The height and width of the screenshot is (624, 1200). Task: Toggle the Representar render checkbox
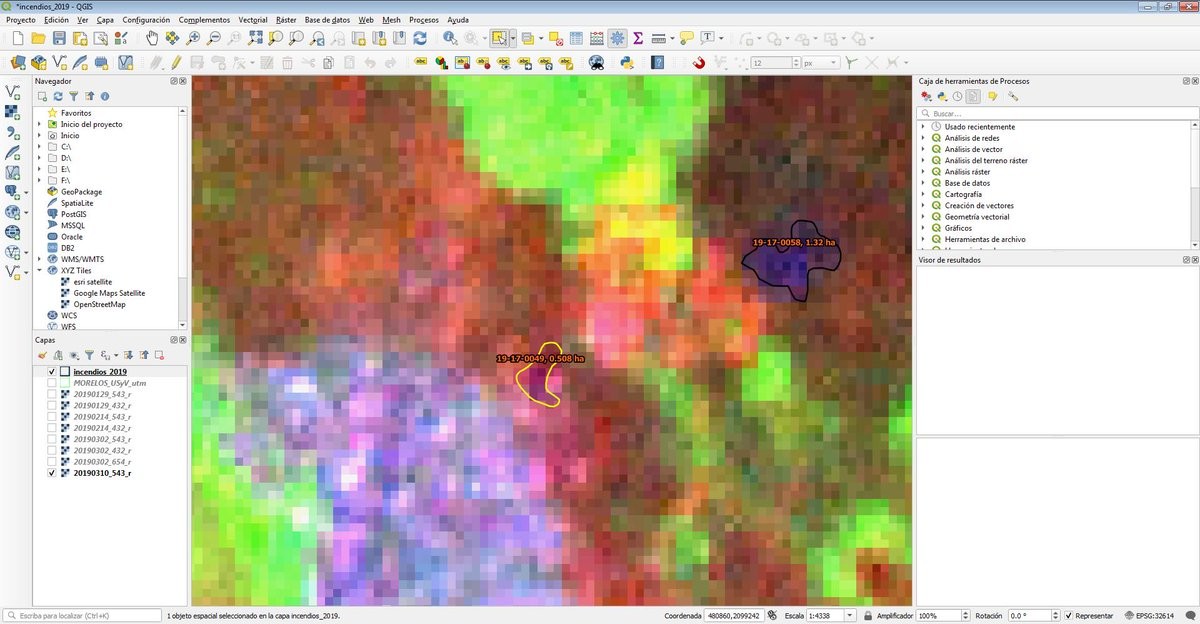(1069, 616)
